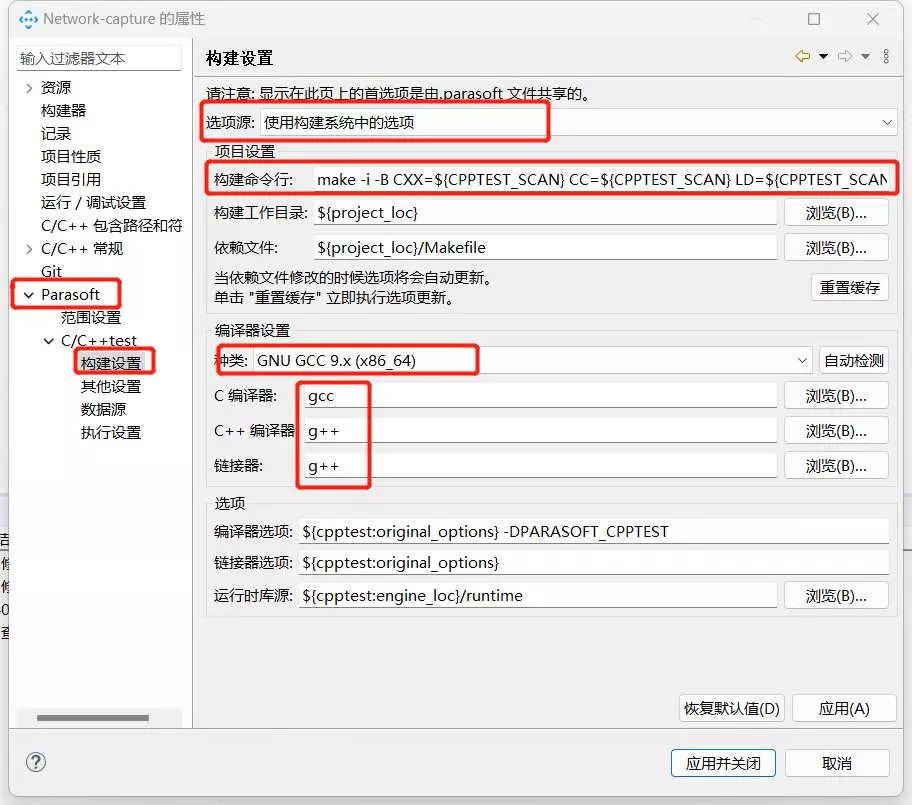This screenshot has height=805, width=912.
Task: Click the 重置缓存 button
Action: point(850,287)
